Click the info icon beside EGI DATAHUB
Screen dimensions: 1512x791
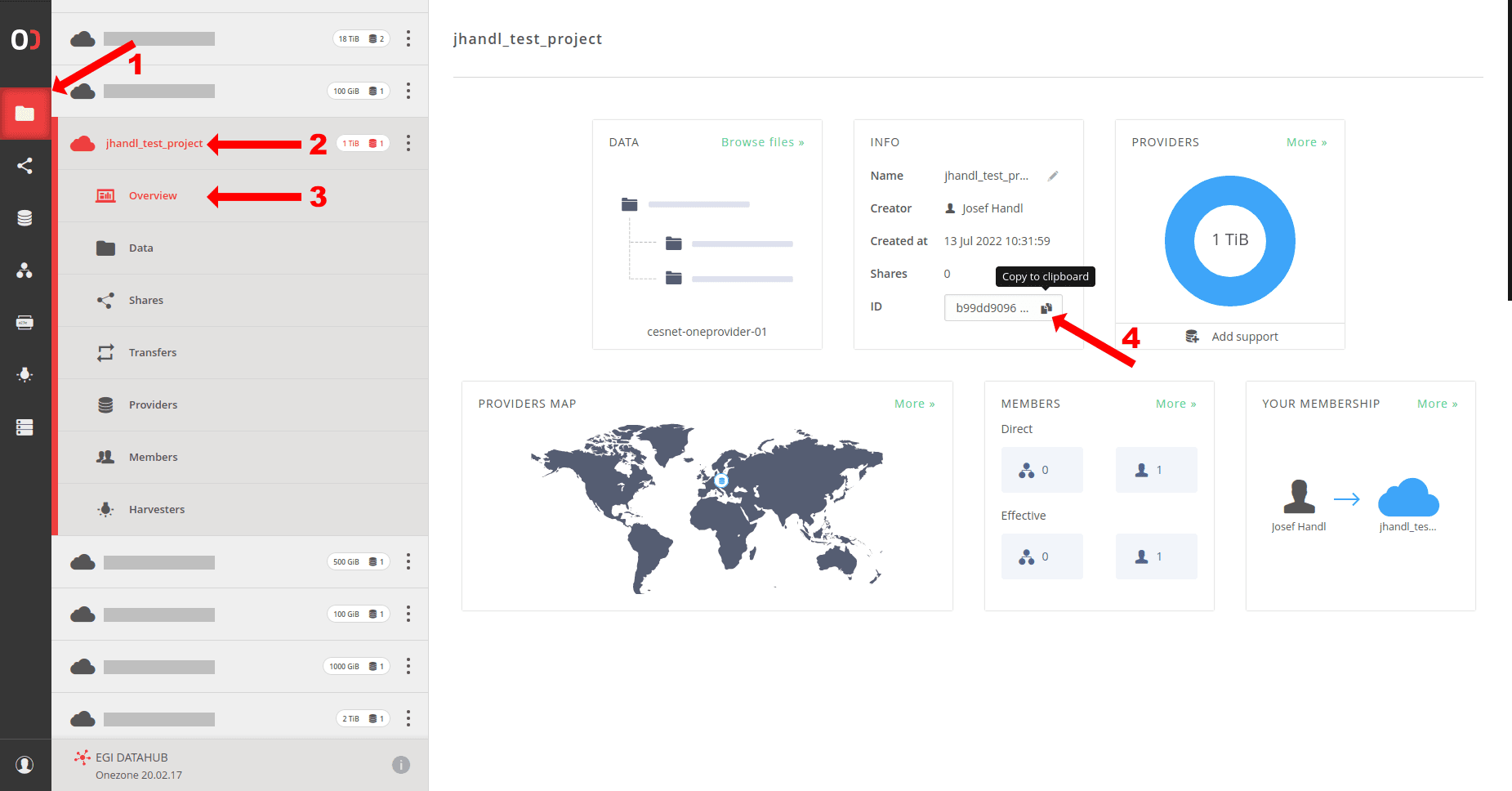pos(400,765)
